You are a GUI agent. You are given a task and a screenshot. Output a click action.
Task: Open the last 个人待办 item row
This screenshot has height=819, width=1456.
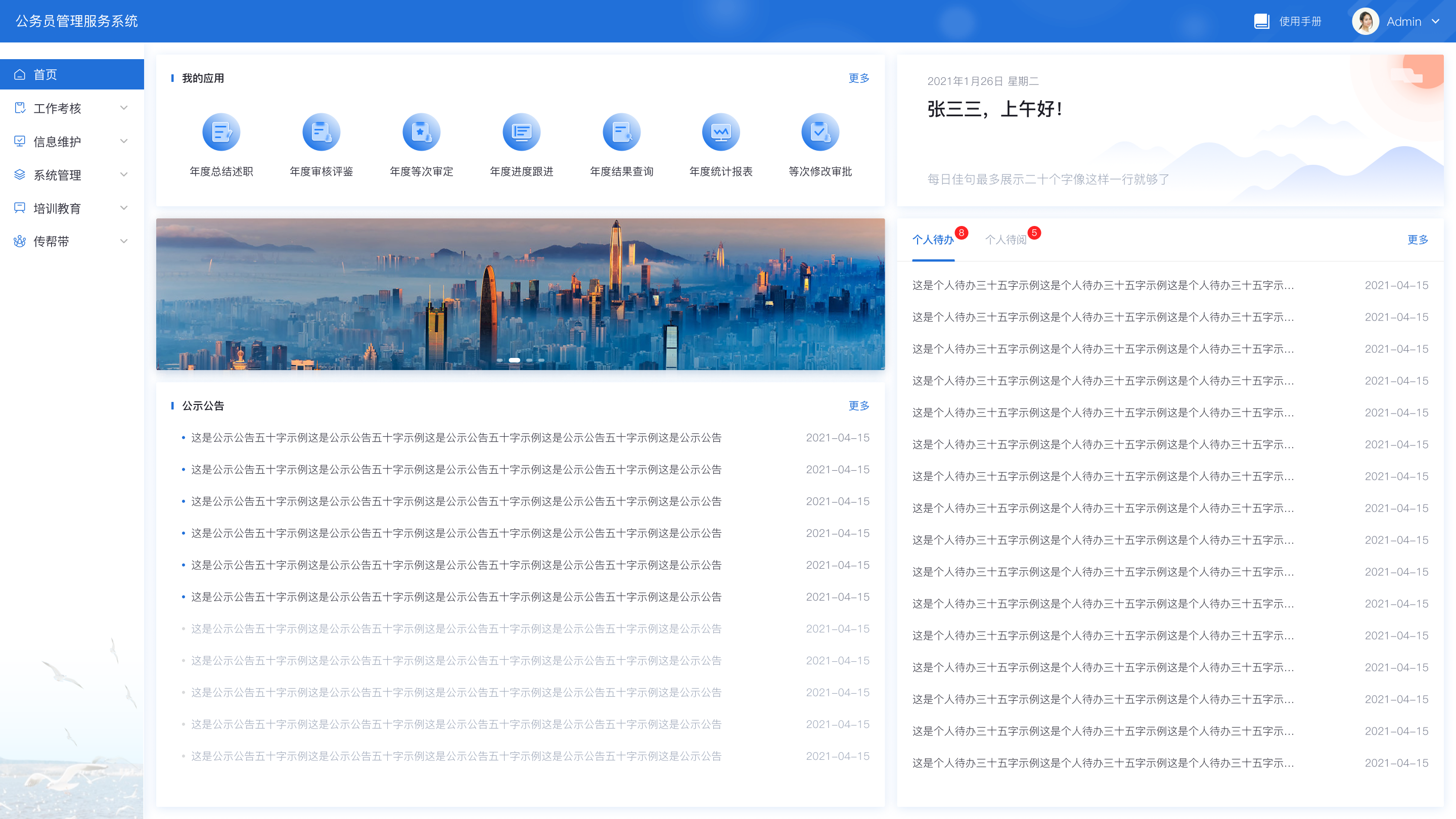click(1170, 763)
